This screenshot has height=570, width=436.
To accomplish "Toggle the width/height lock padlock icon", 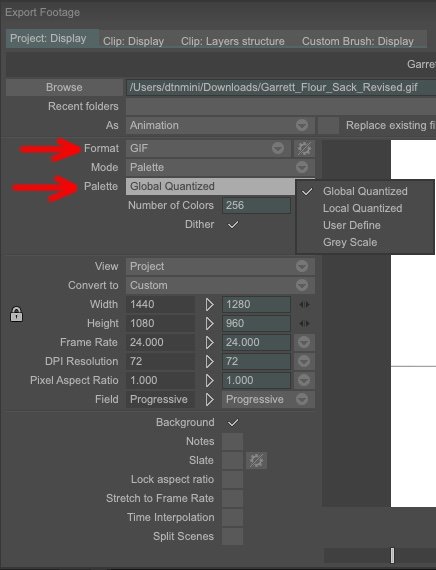I will (16, 314).
